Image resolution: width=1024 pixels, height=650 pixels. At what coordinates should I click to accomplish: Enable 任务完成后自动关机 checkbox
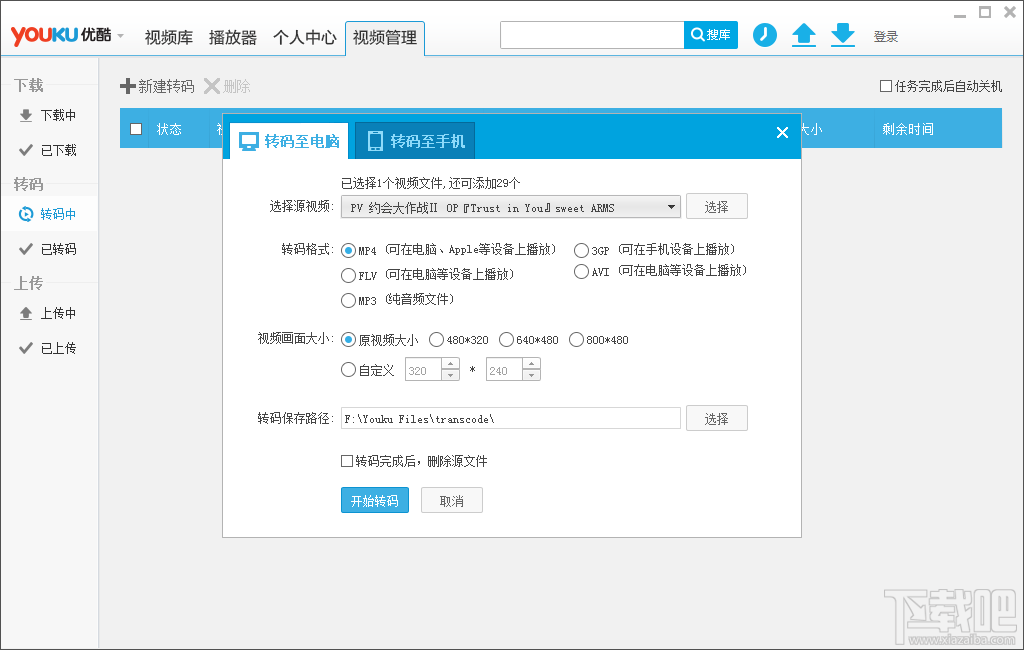886,86
